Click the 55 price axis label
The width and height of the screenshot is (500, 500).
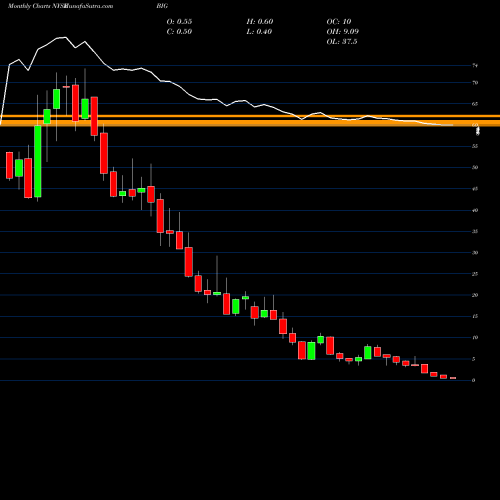pyautogui.click(x=475, y=146)
